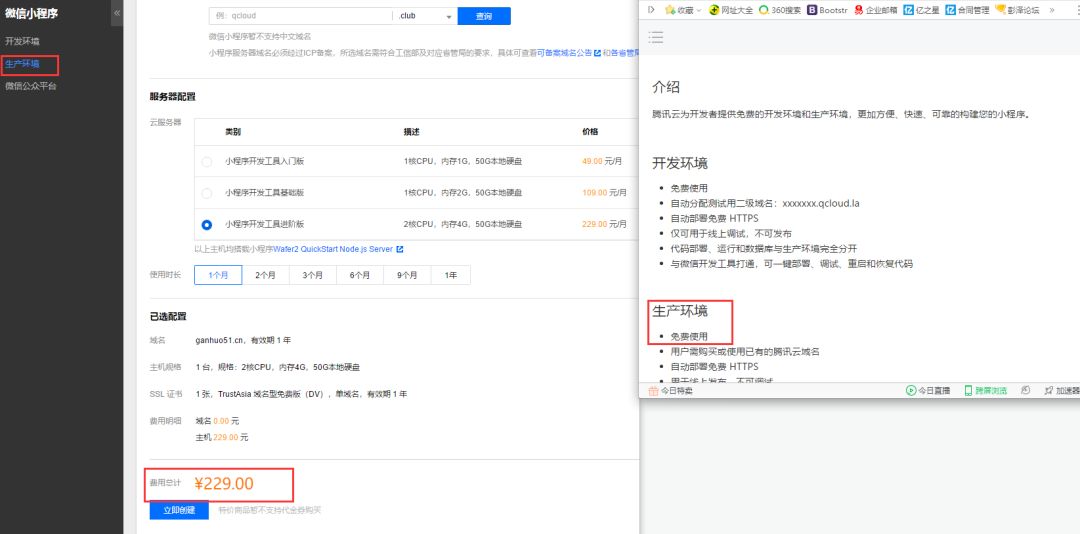This screenshot has width=1080, height=534.
Task: Expand more bookmarks with the » chevron
Action: point(1052,10)
